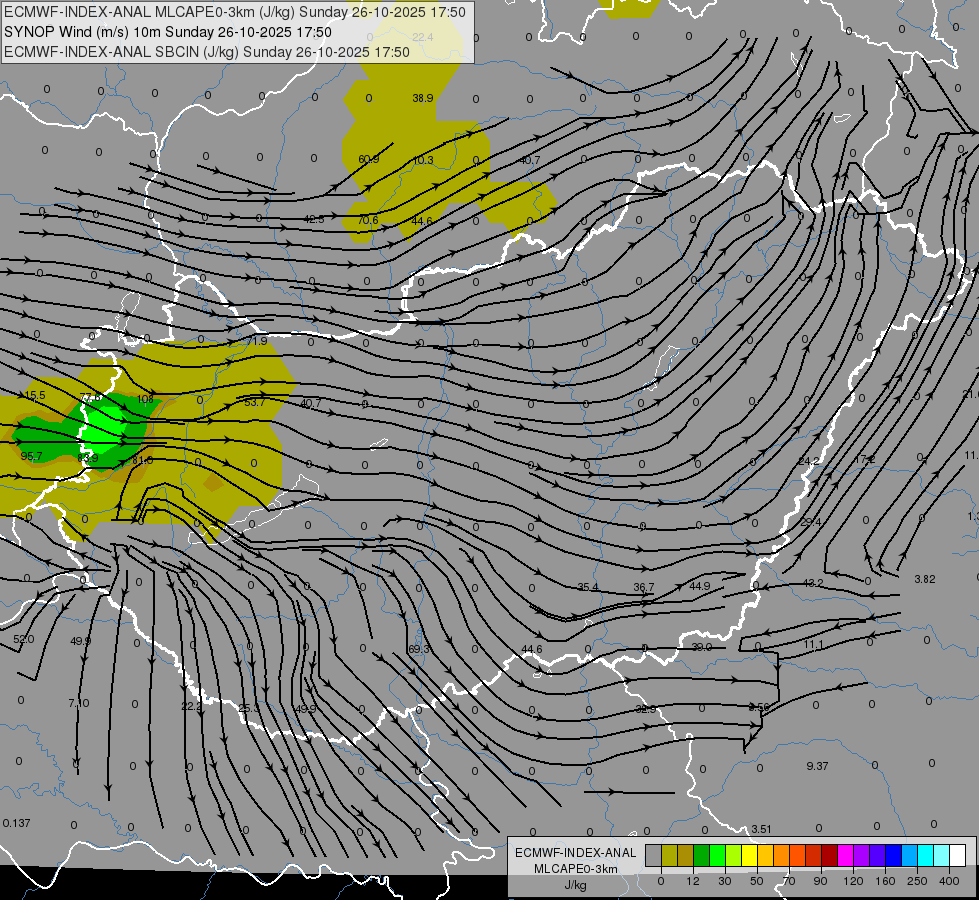The image size is (979, 900).
Task: Select the pure blue legend swatch
Action: click(893, 855)
